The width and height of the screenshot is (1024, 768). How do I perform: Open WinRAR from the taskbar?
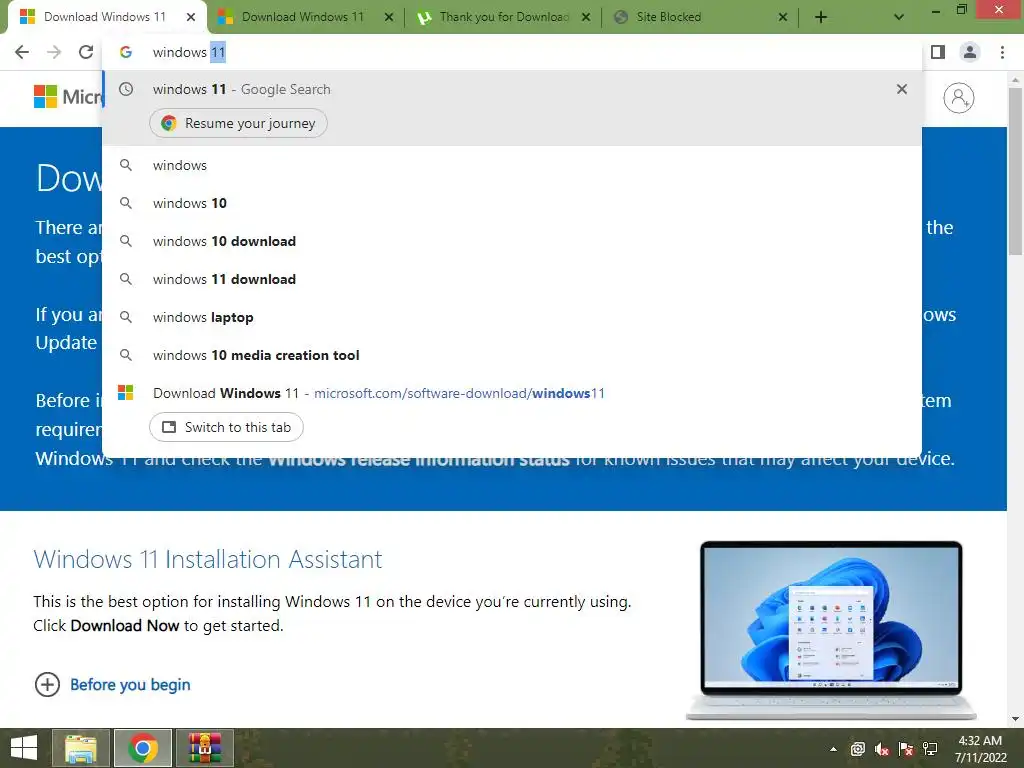click(x=205, y=748)
